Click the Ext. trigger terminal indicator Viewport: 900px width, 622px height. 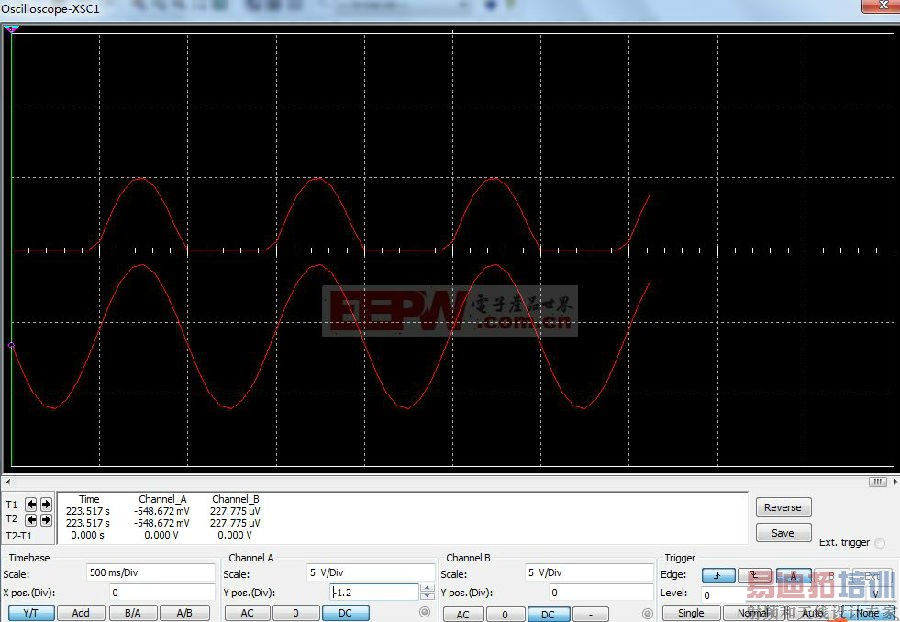coord(880,542)
